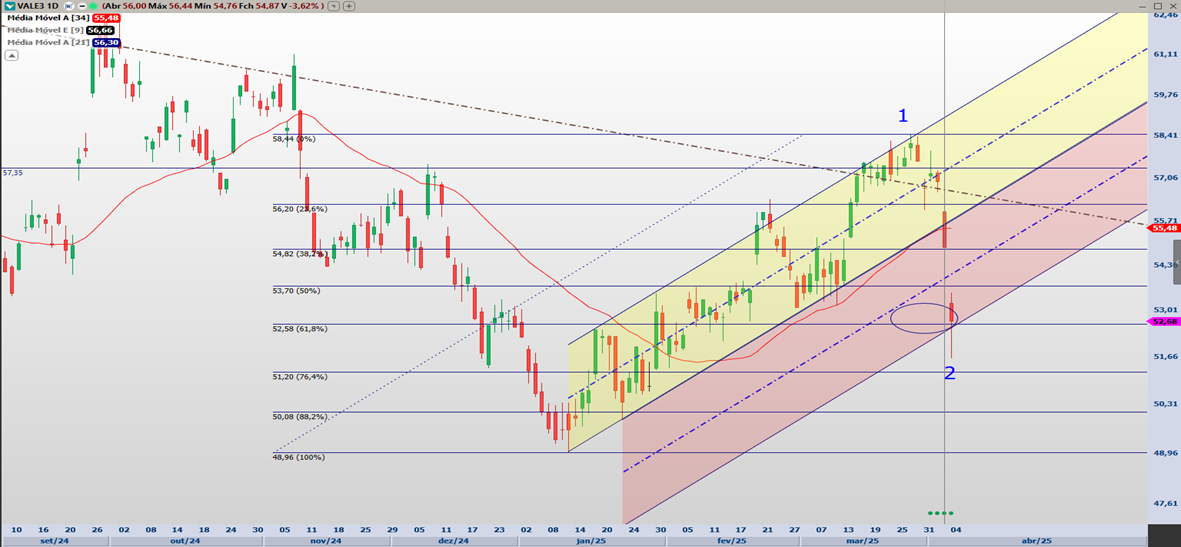The height and width of the screenshot is (547, 1181).
Task: Select the 48,96 (100%) Fibonacci level label
Action: (x=298, y=457)
